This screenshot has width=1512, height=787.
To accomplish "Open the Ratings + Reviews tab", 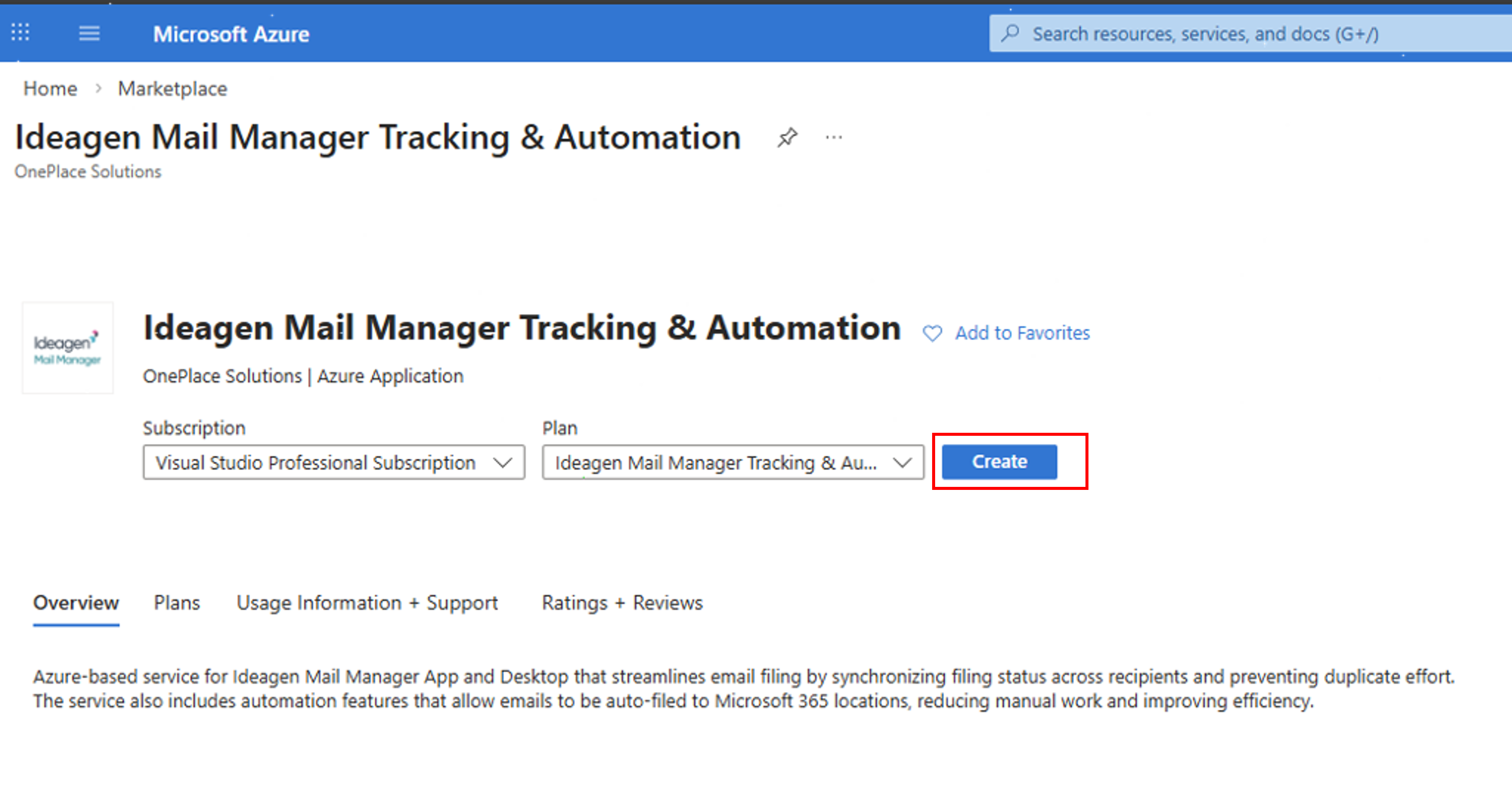I will pyautogui.click(x=622, y=603).
